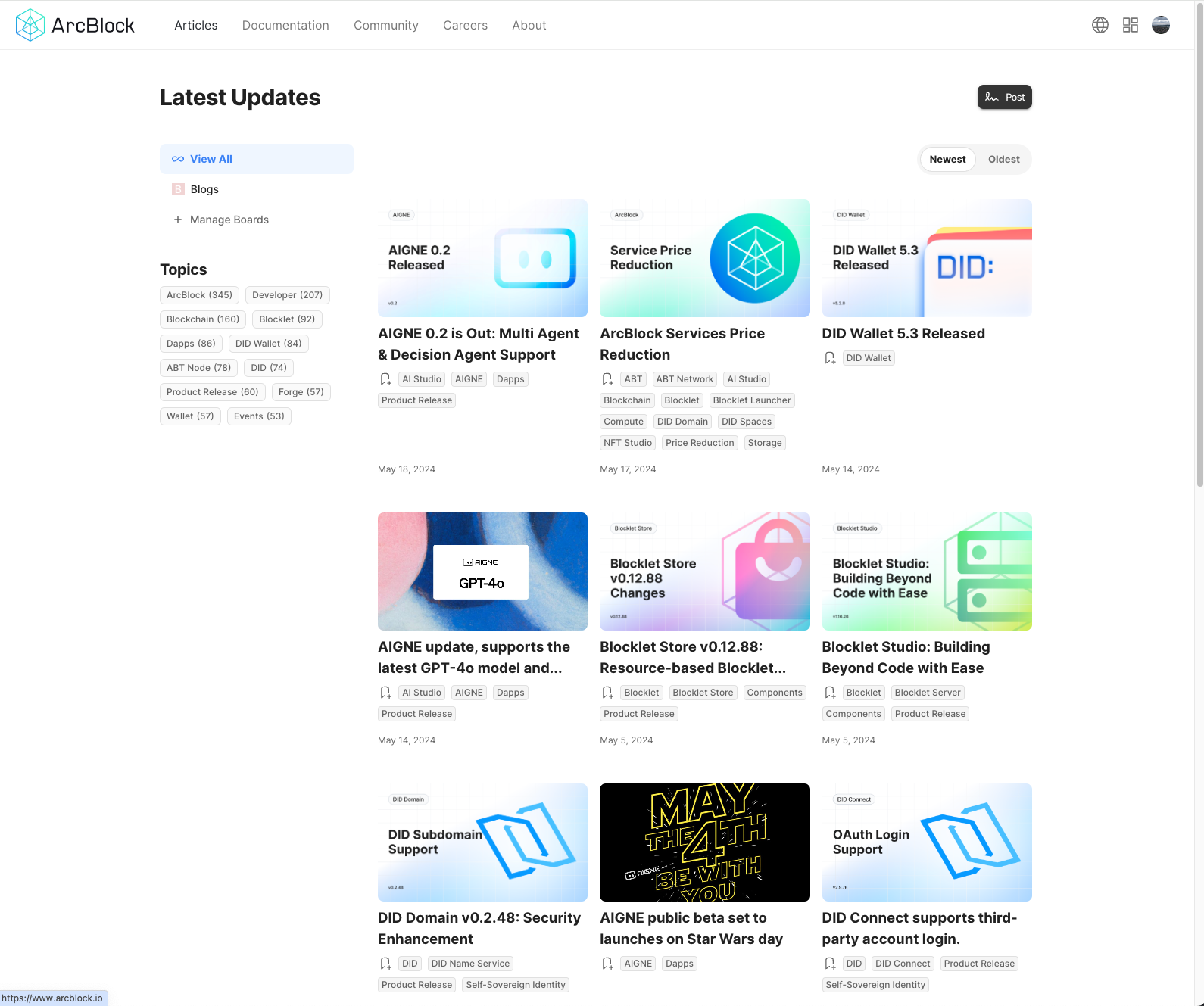Bookmark the Blocklet Studio article
Screen dimensions: 1204x1006
pyautogui.click(x=830, y=693)
